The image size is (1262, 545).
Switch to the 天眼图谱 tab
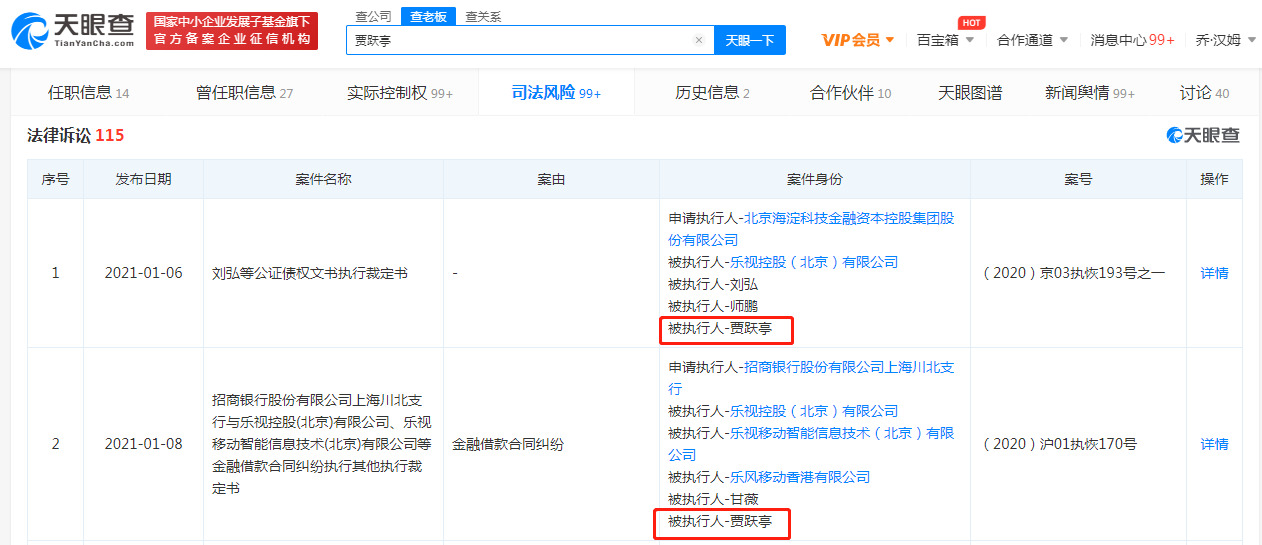(x=970, y=93)
